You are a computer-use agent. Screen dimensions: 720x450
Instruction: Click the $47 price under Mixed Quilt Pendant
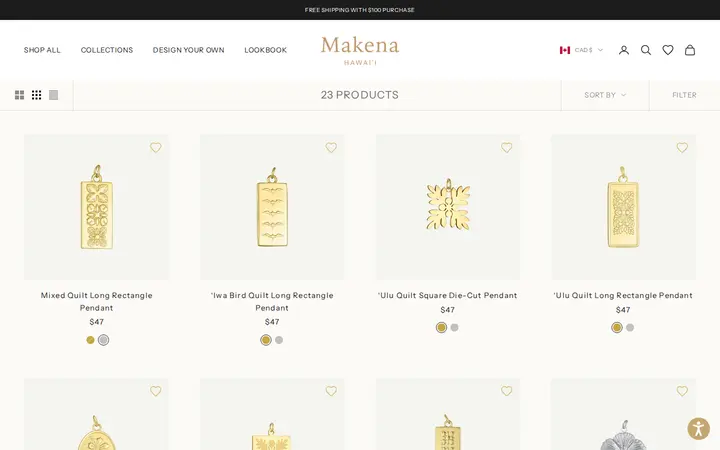96,322
